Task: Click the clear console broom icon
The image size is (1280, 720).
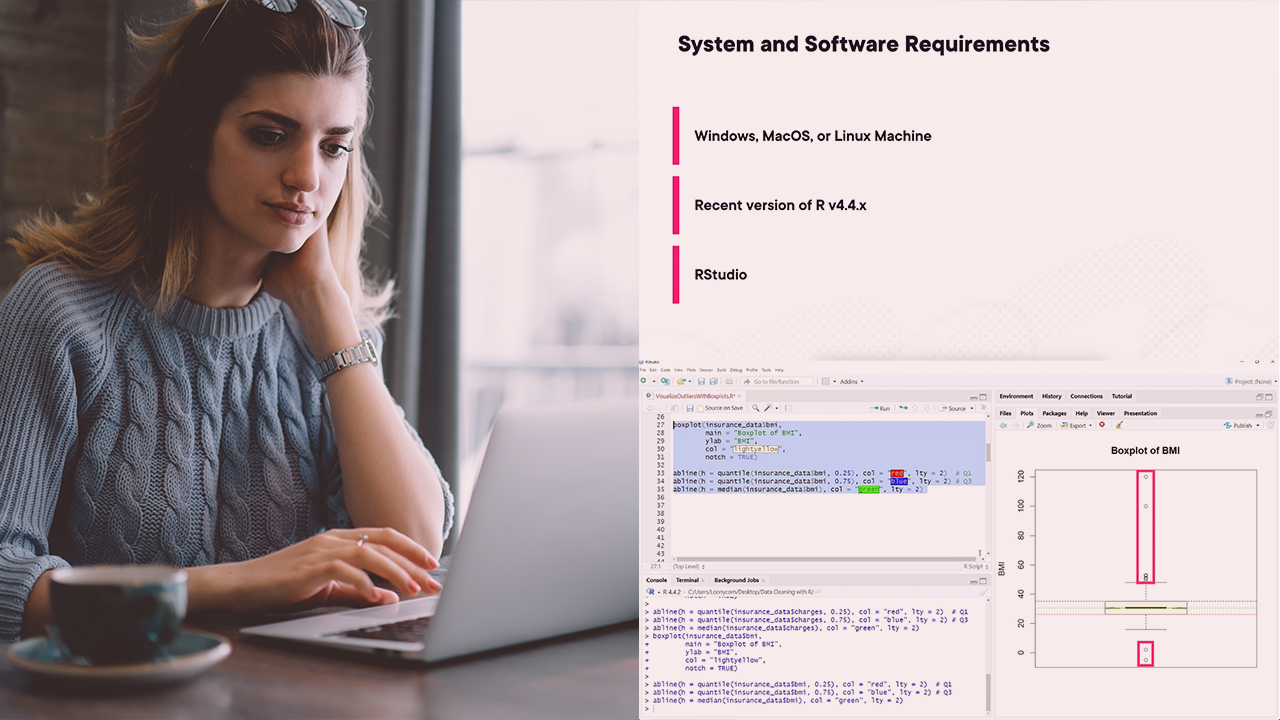Action: click(982, 592)
